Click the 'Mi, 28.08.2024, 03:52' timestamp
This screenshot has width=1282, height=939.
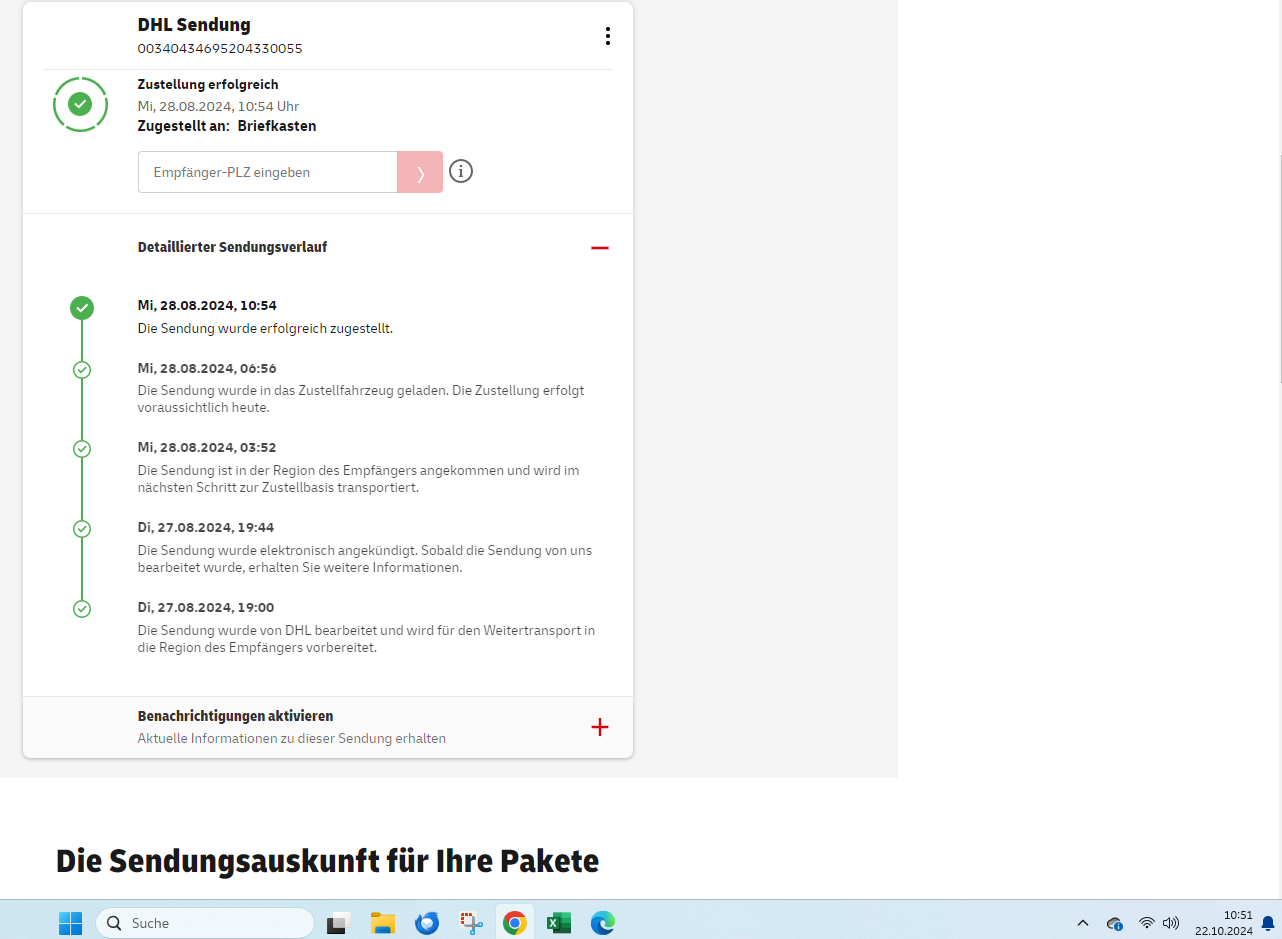[x=207, y=447]
